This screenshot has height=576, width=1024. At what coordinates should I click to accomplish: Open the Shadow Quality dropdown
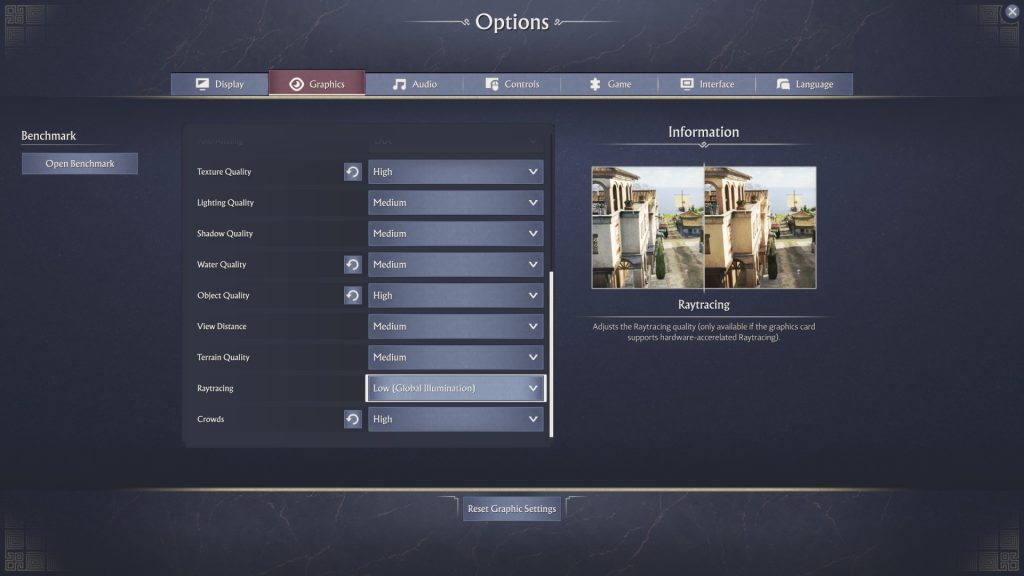pos(455,234)
